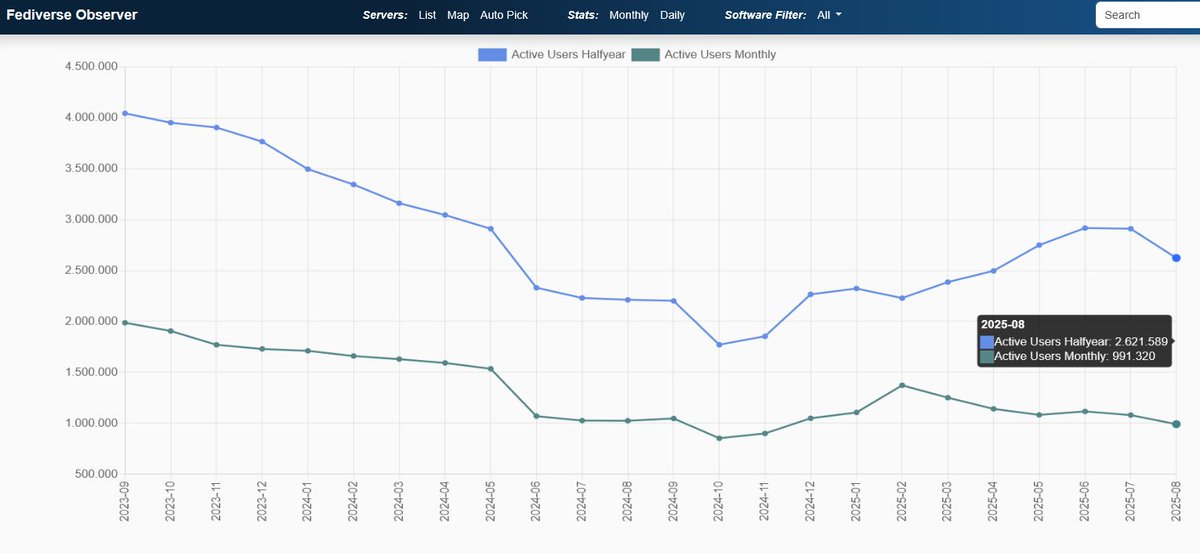The image size is (1200, 553).
Task: Click the blue Halfyear legend color box
Action: tap(492, 54)
